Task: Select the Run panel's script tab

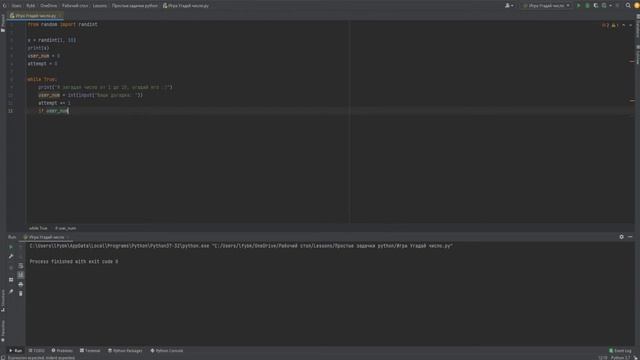Action: pyautogui.click(x=46, y=237)
